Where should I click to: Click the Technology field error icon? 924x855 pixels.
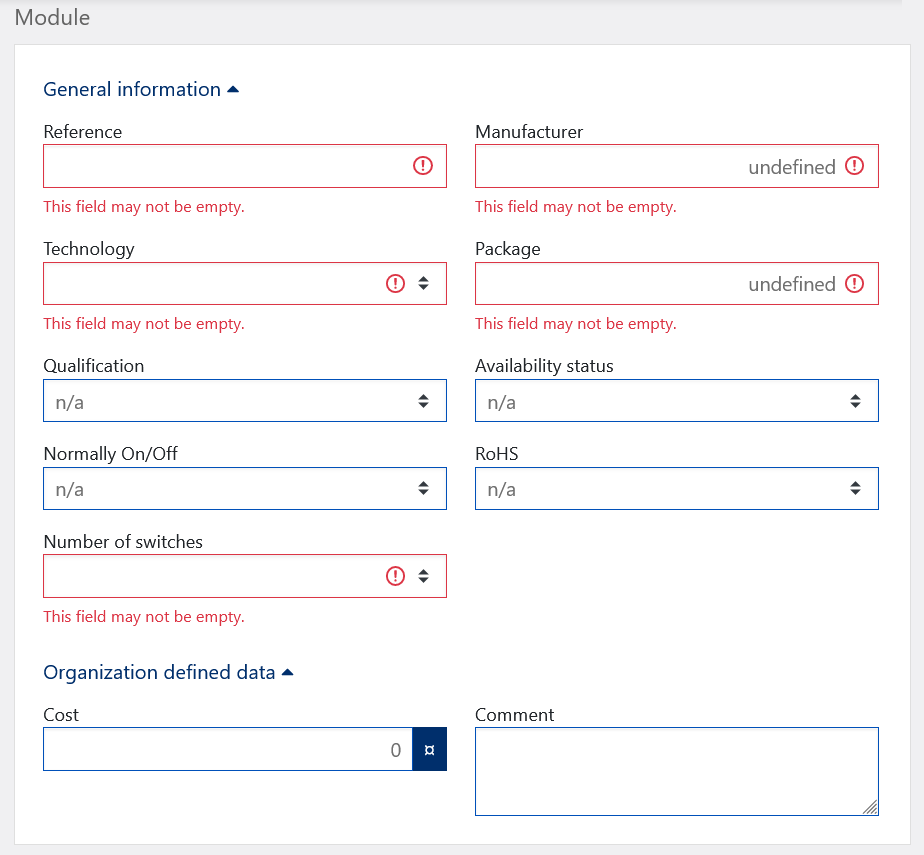tap(396, 283)
